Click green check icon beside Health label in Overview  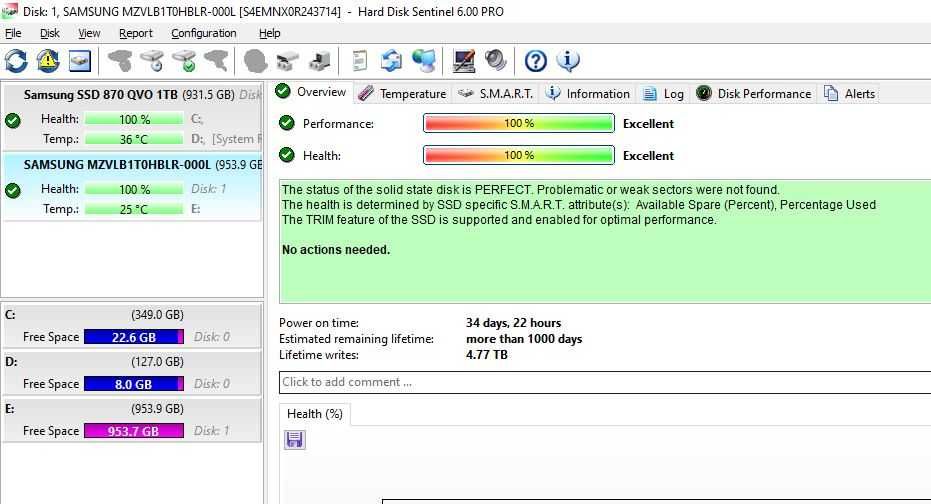[287, 155]
